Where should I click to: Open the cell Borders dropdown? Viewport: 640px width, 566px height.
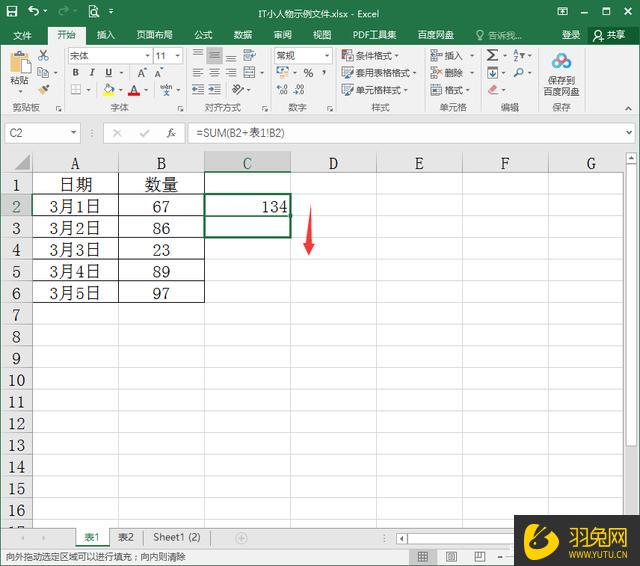point(88,89)
